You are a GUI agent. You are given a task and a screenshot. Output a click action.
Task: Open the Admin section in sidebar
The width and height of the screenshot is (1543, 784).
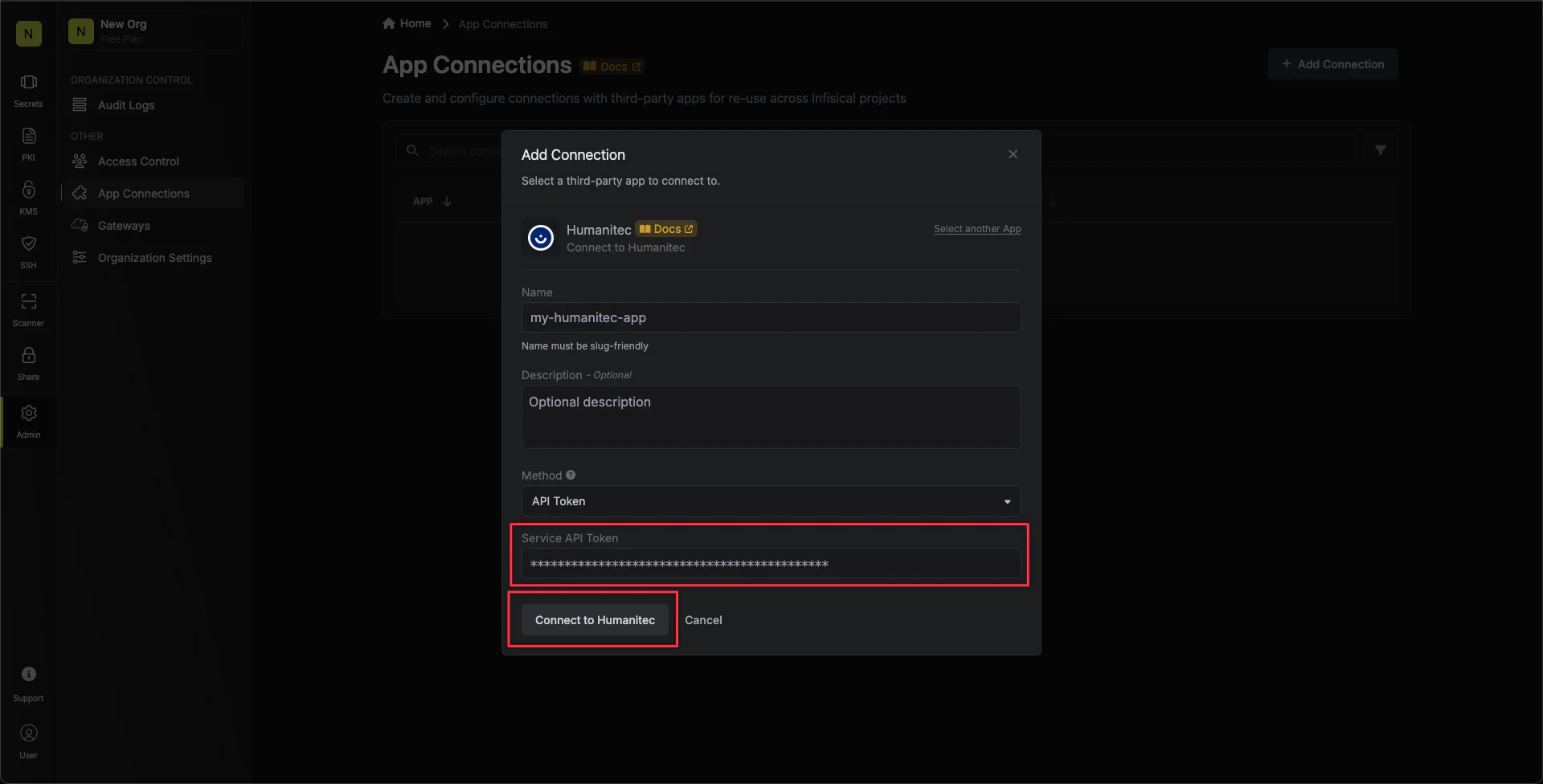click(28, 422)
